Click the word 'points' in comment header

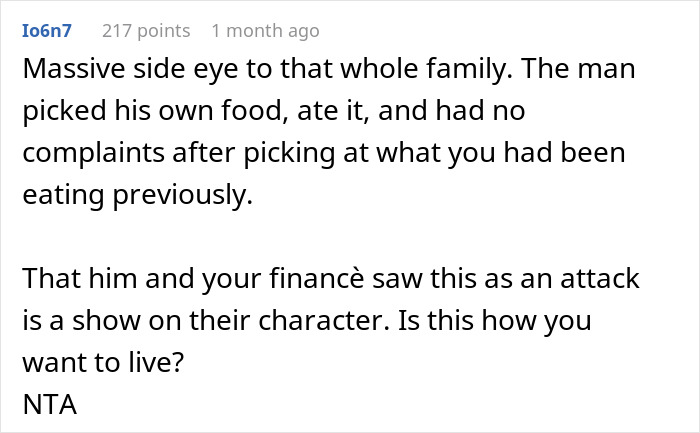[162, 31]
